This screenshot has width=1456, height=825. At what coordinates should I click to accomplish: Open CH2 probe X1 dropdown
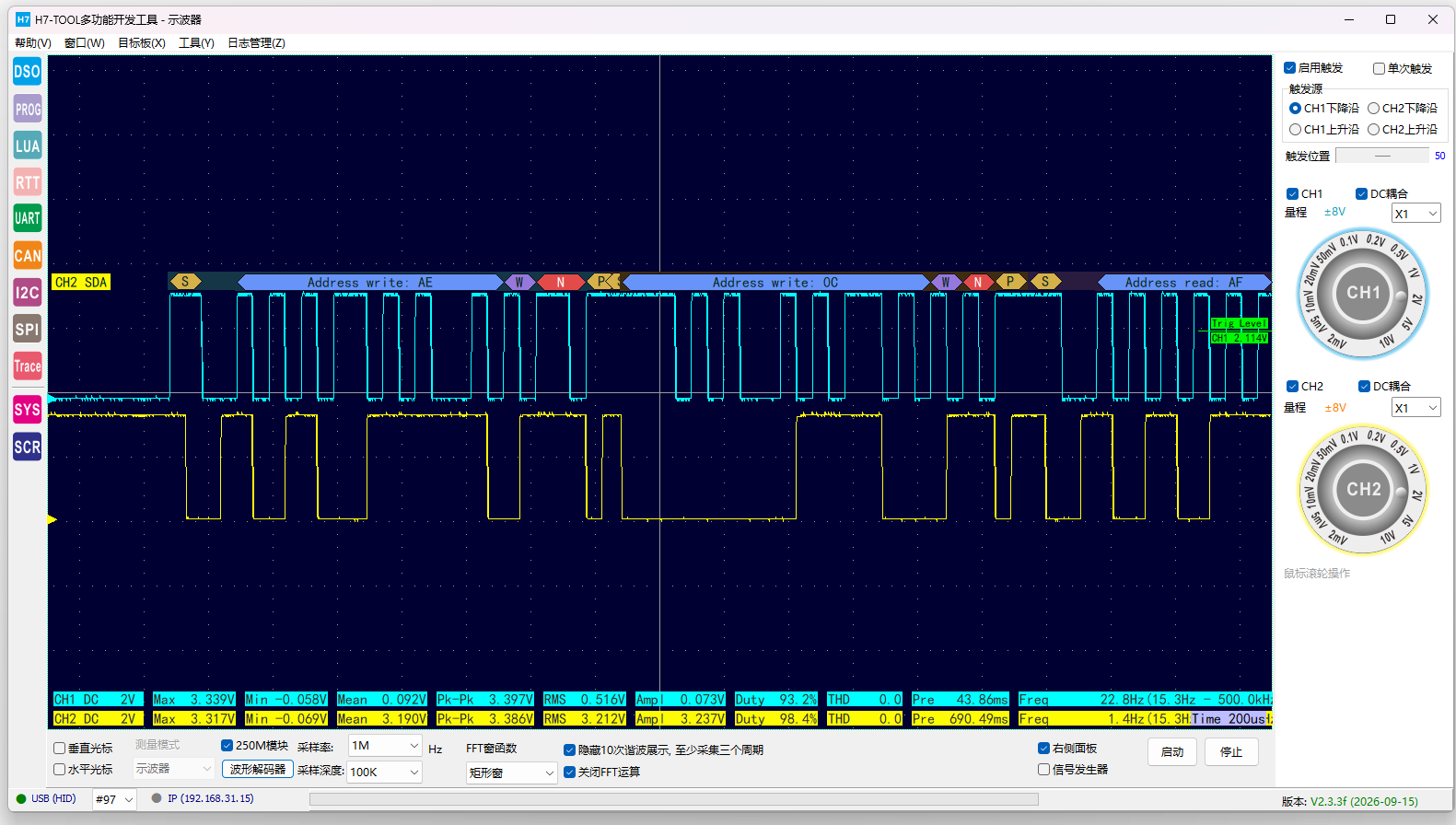pos(1415,408)
